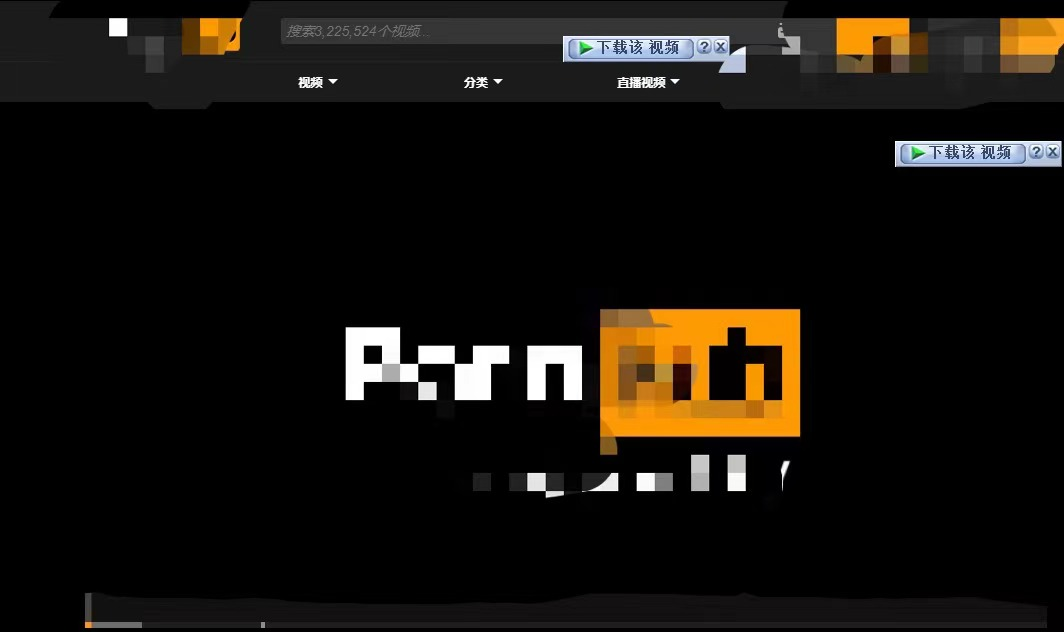
Task: Click the green play arrow on top download bar
Action: (x=586, y=48)
